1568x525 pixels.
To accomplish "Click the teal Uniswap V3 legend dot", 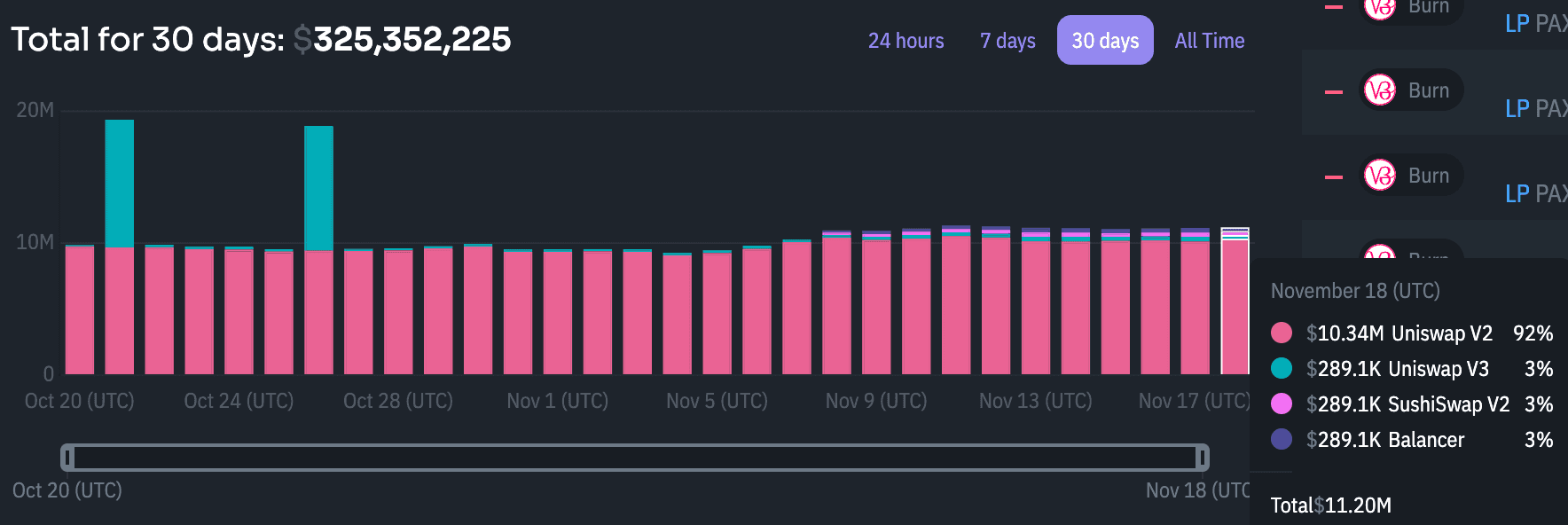I will 1282,368.
